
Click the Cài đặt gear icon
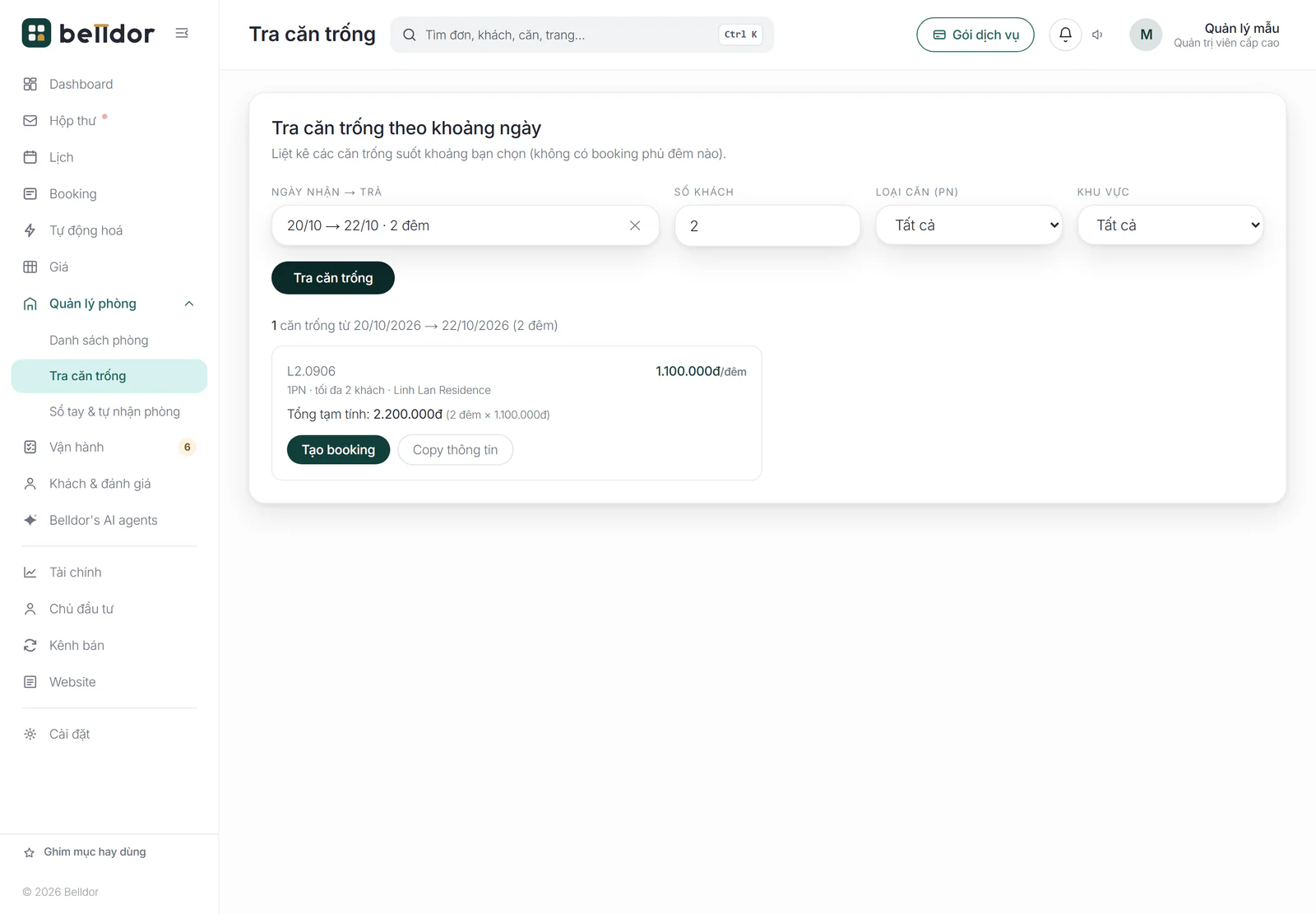(30, 734)
